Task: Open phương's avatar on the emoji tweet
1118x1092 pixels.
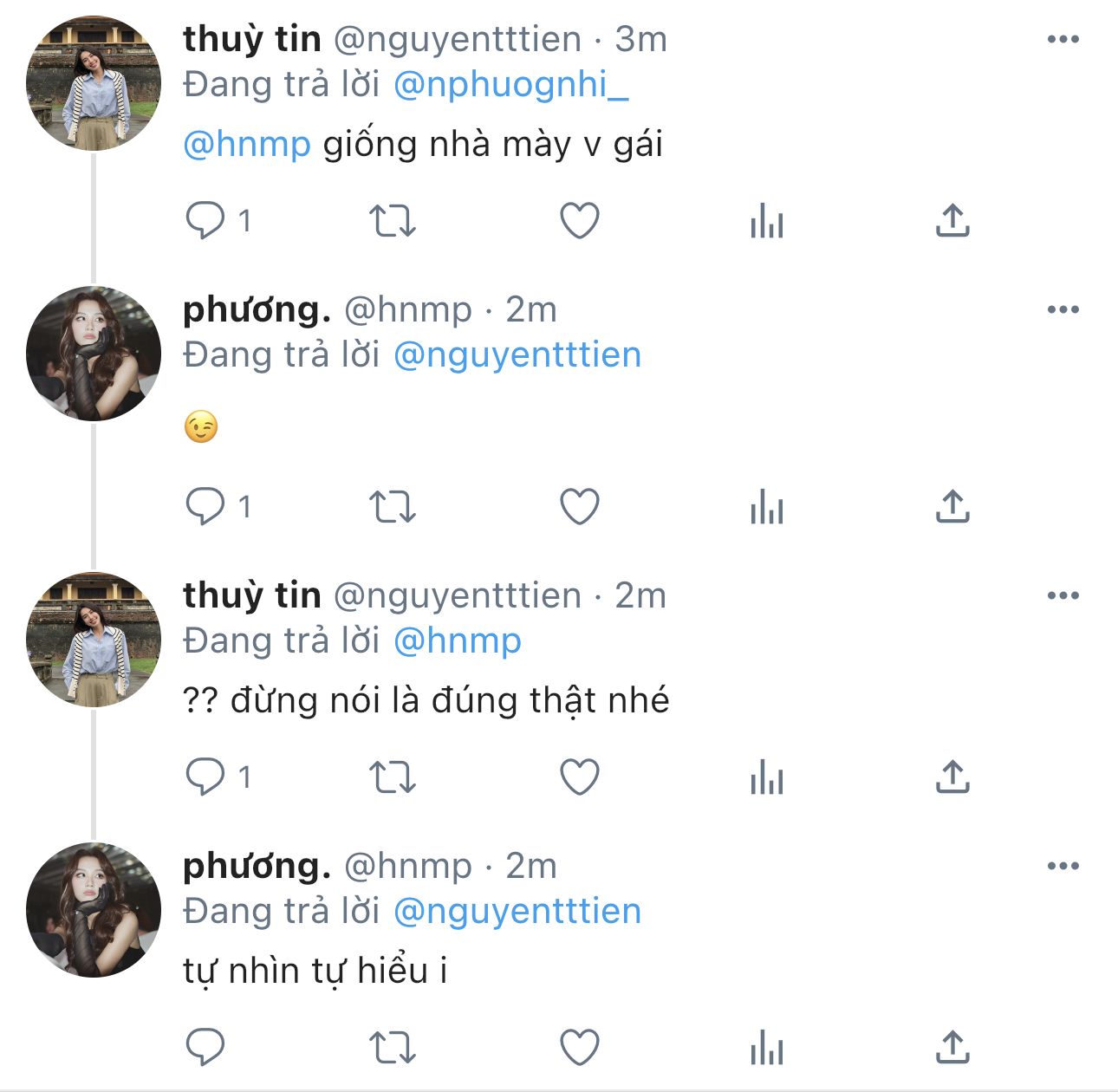Action: tap(94, 354)
